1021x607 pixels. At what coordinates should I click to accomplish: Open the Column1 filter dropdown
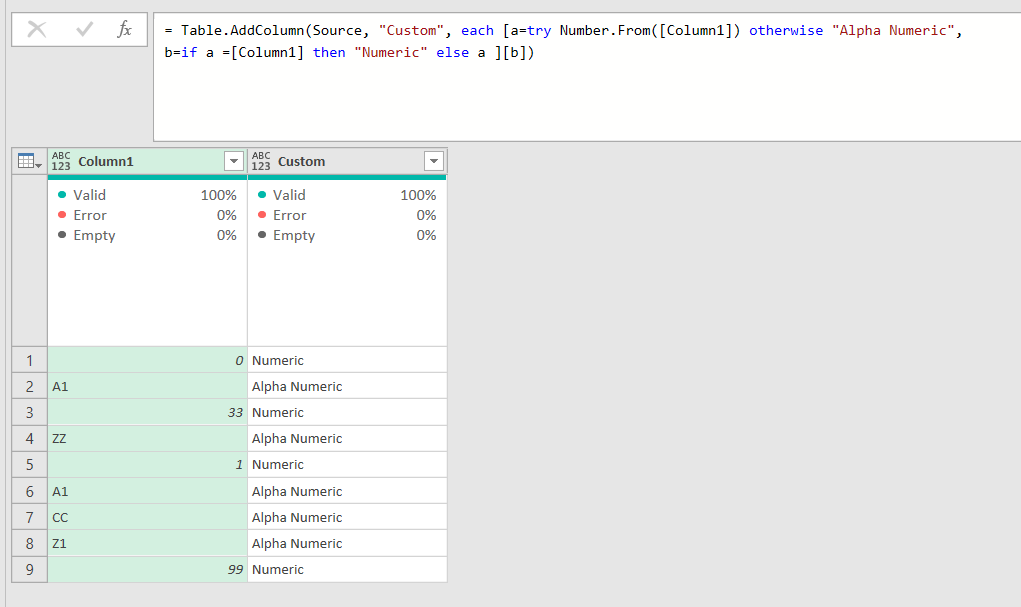[x=234, y=161]
